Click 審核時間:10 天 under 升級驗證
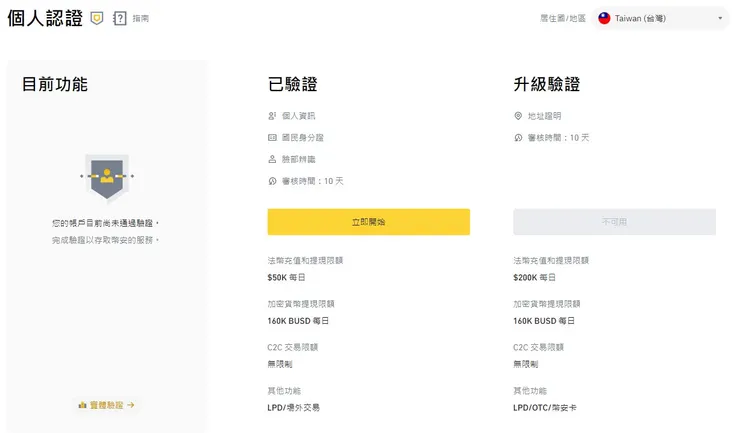740x433 pixels. click(x=559, y=137)
